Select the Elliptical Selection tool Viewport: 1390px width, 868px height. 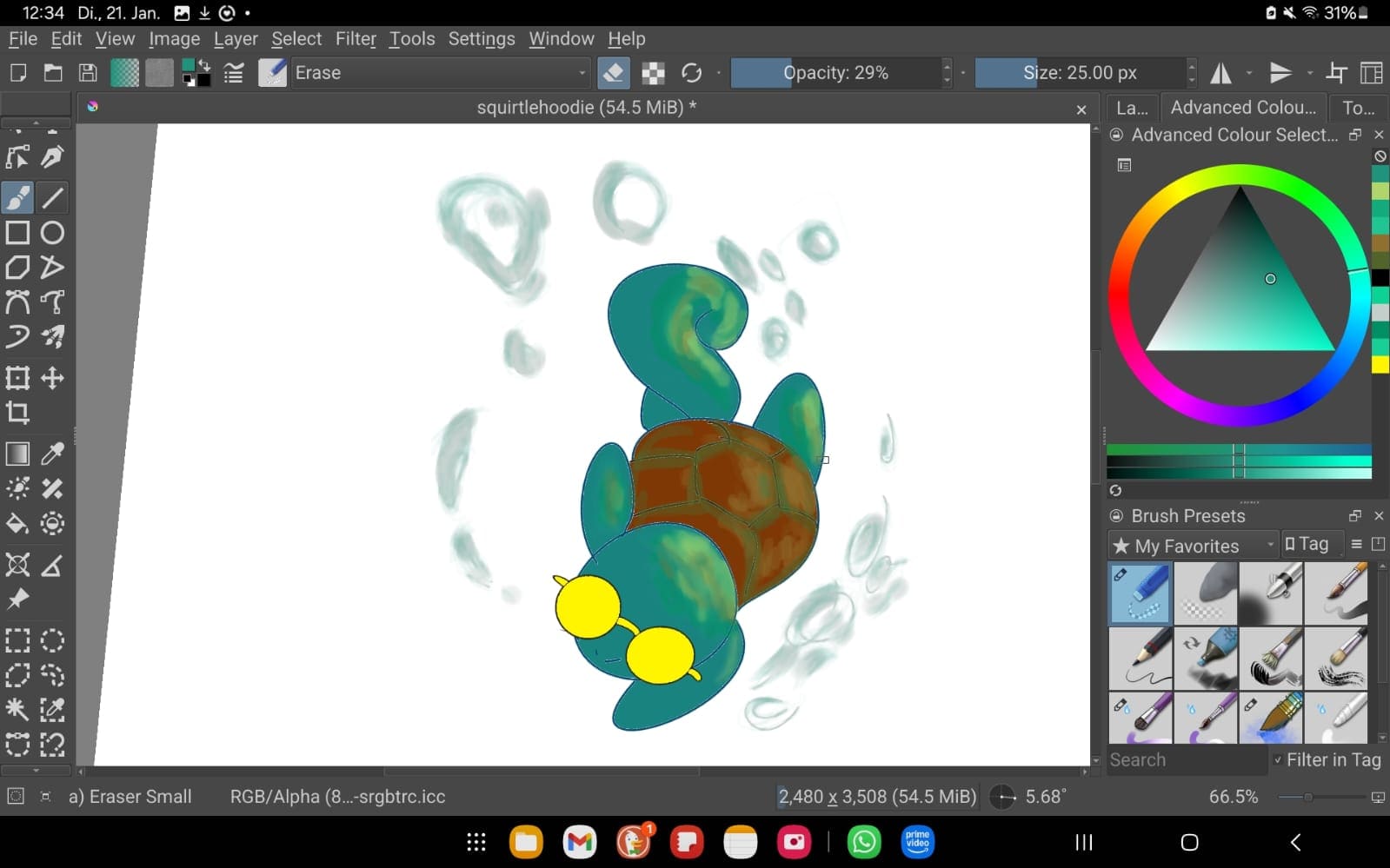(53, 640)
